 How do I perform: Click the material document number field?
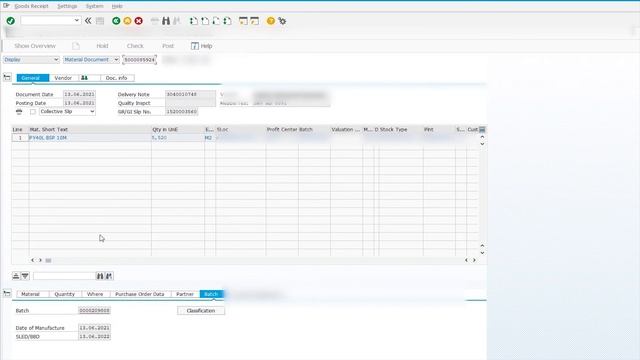click(140, 60)
